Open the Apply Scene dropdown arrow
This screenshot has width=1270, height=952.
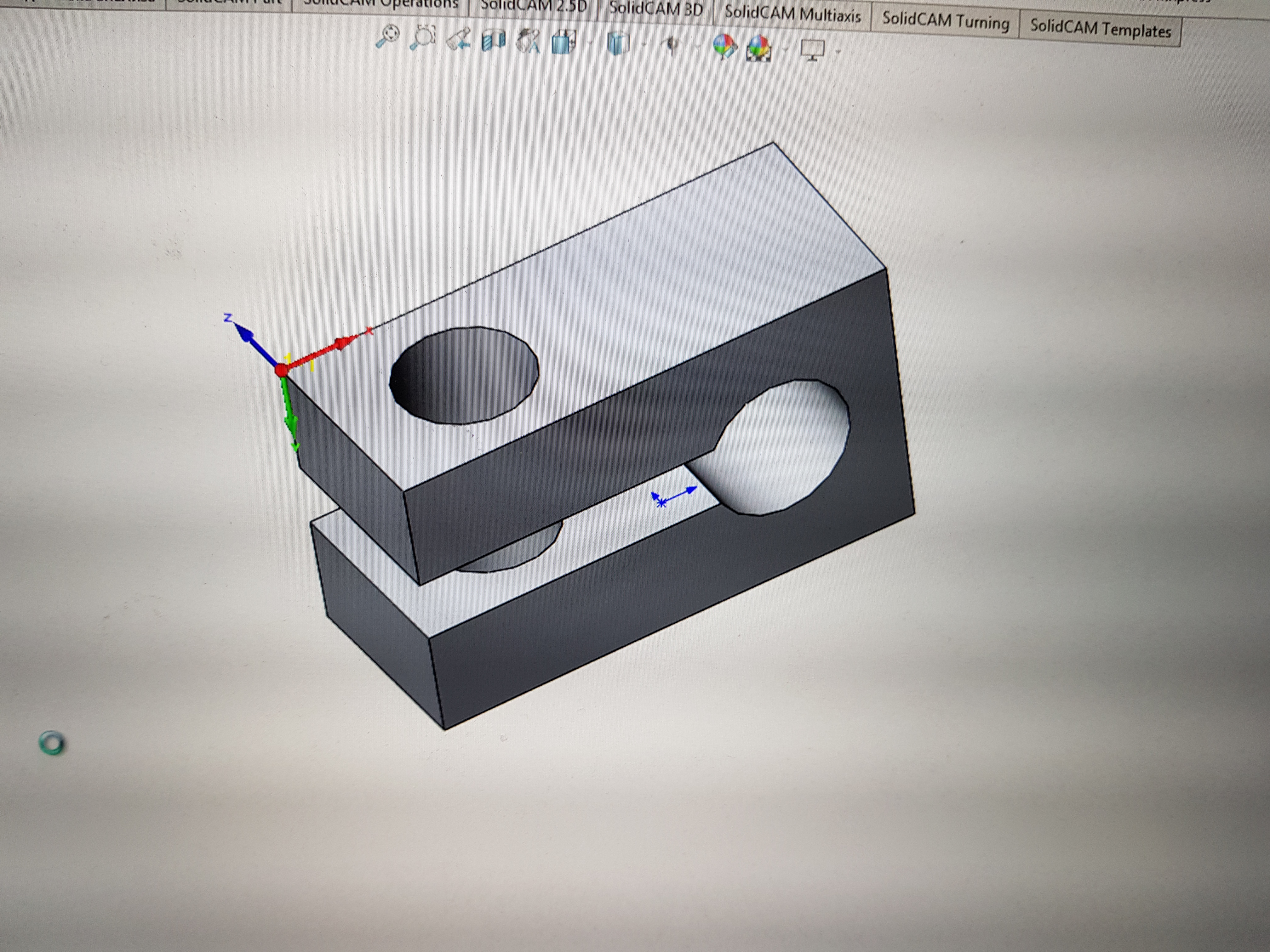[785, 49]
